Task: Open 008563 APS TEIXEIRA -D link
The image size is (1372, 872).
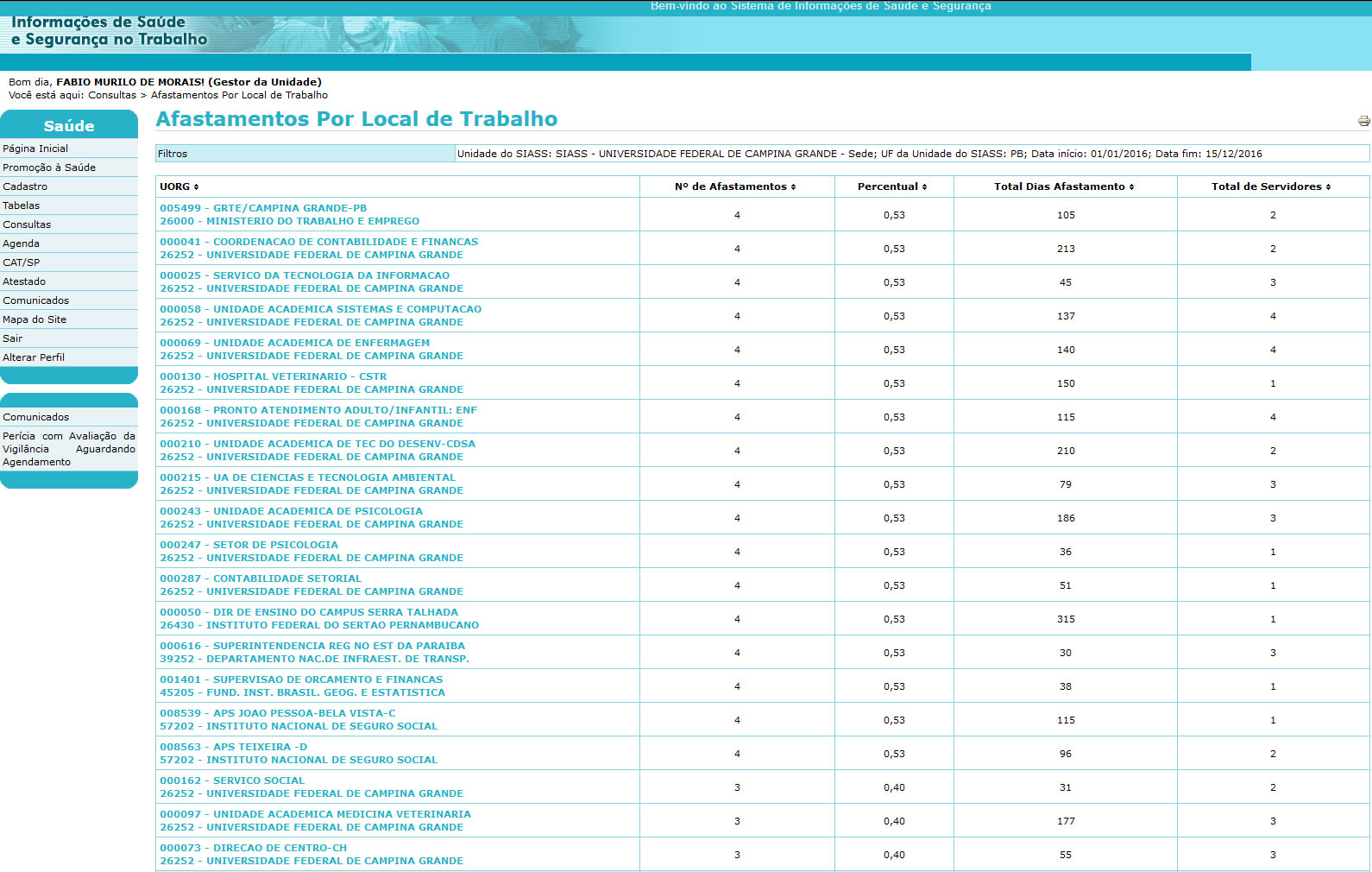Action: pos(233,747)
